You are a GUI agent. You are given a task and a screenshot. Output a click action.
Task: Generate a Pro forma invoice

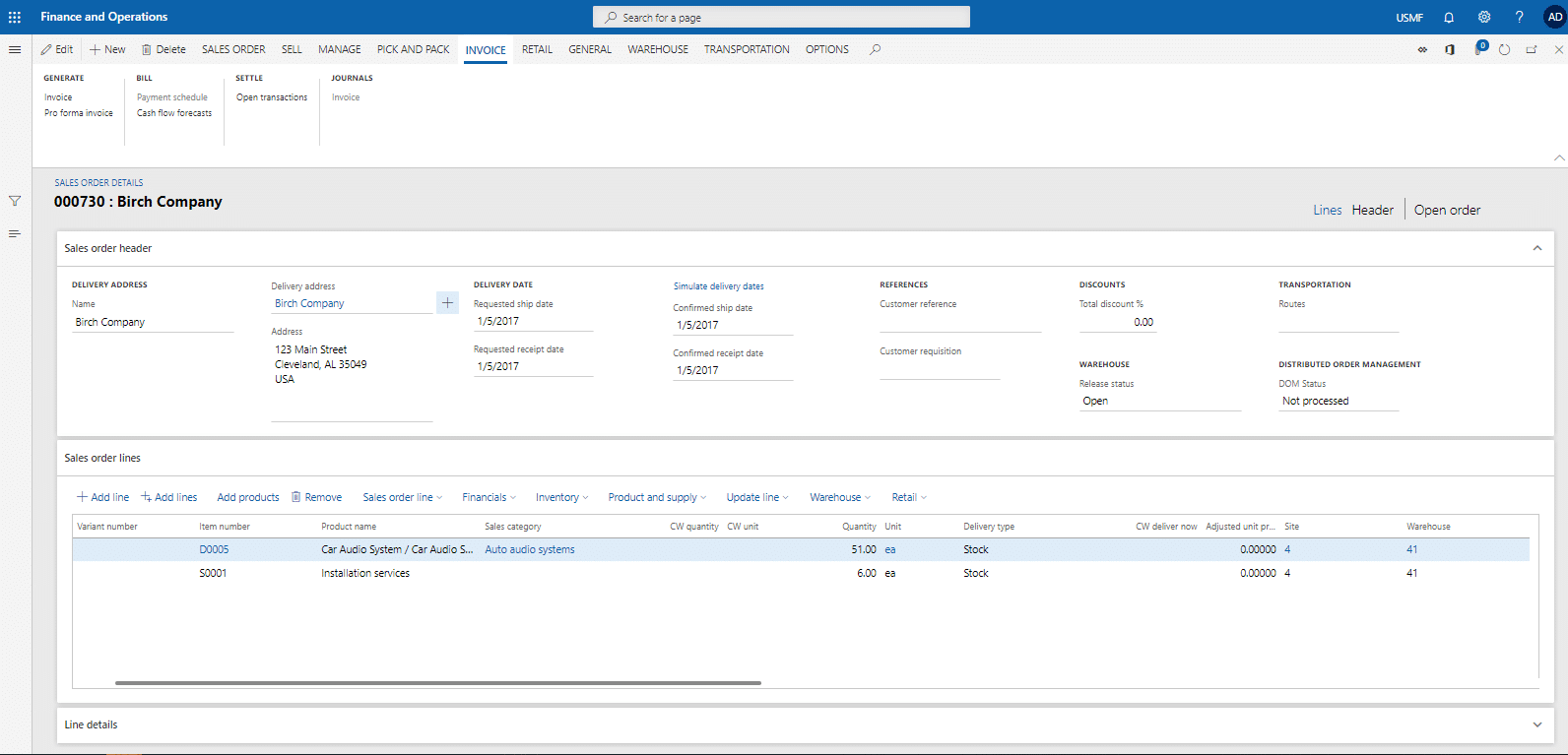pos(79,113)
